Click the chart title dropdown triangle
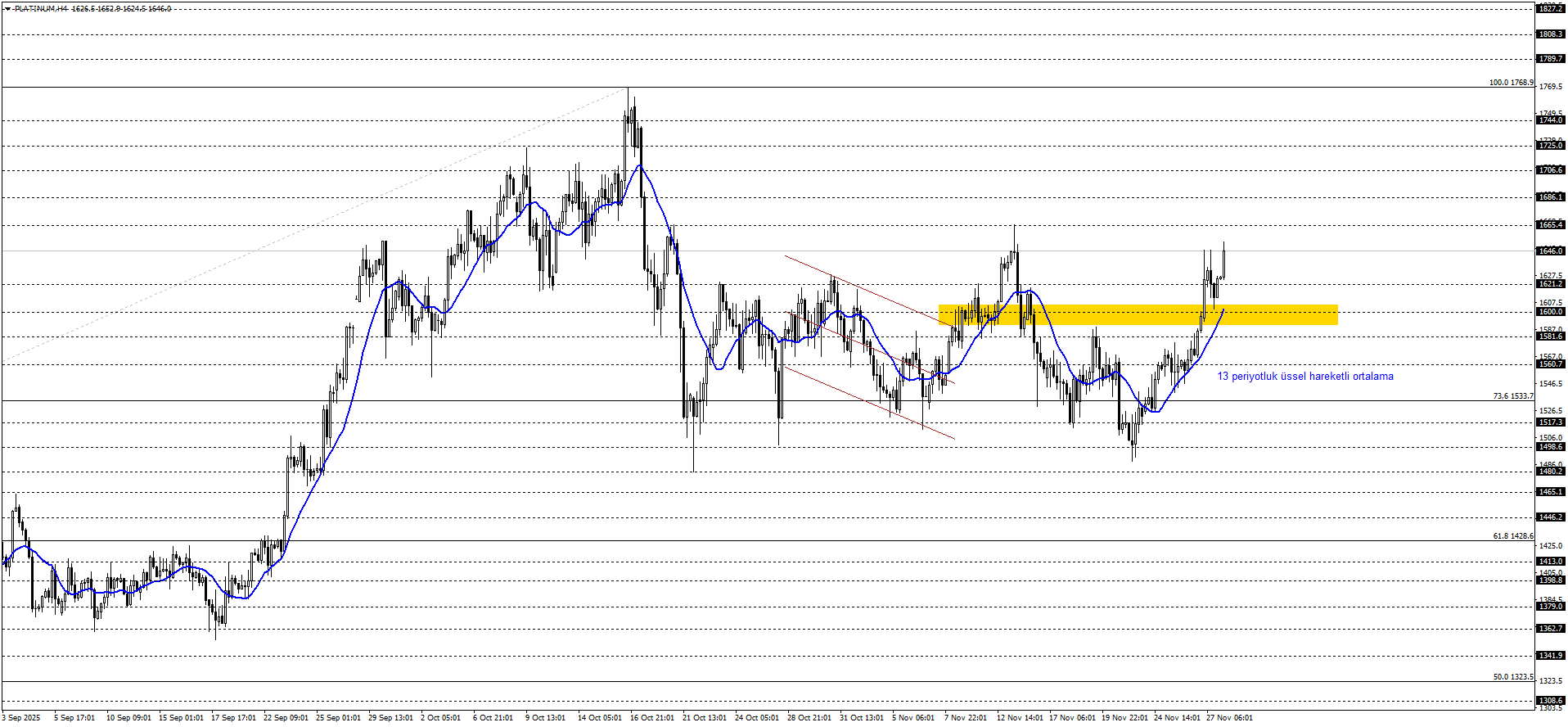 pyautogui.click(x=7, y=9)
